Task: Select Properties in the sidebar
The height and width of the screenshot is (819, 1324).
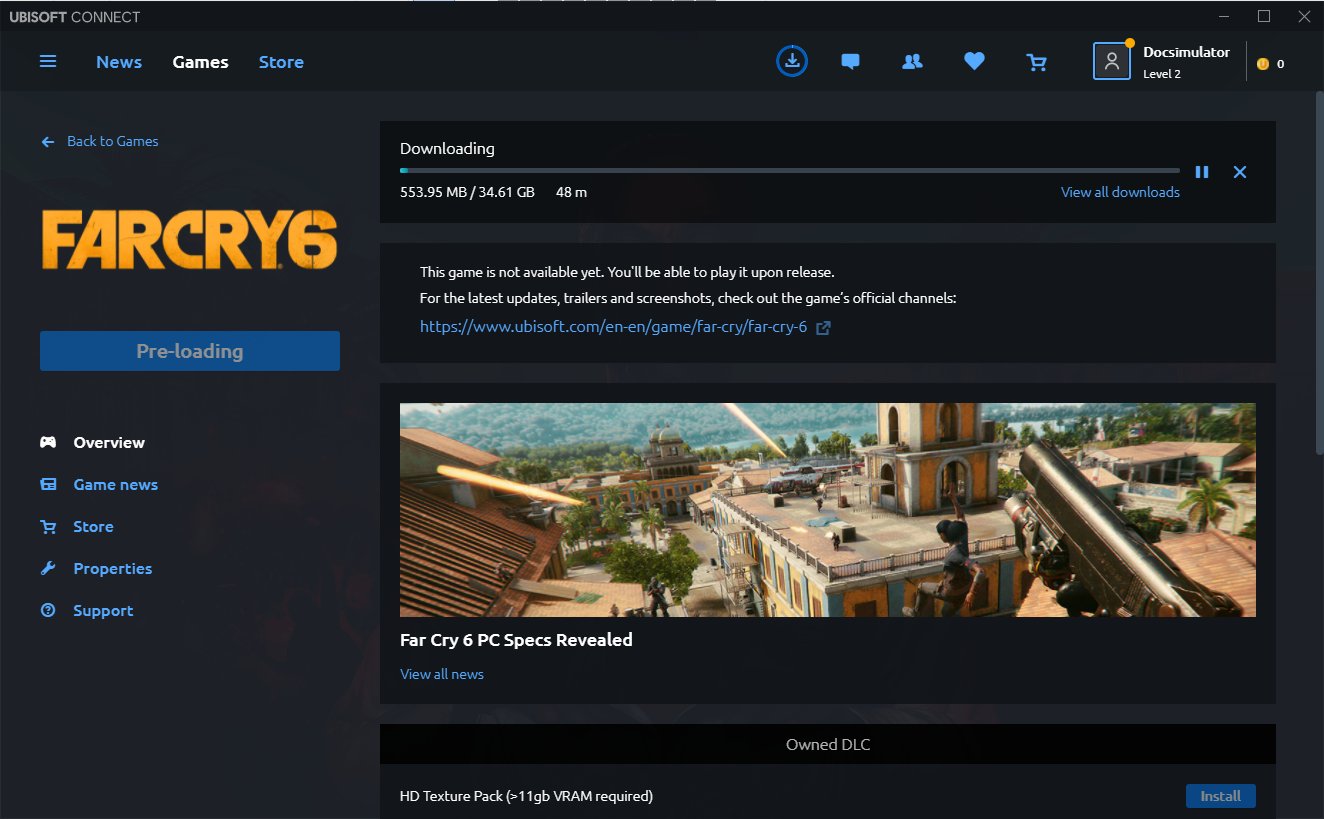Action: [113, 568]
